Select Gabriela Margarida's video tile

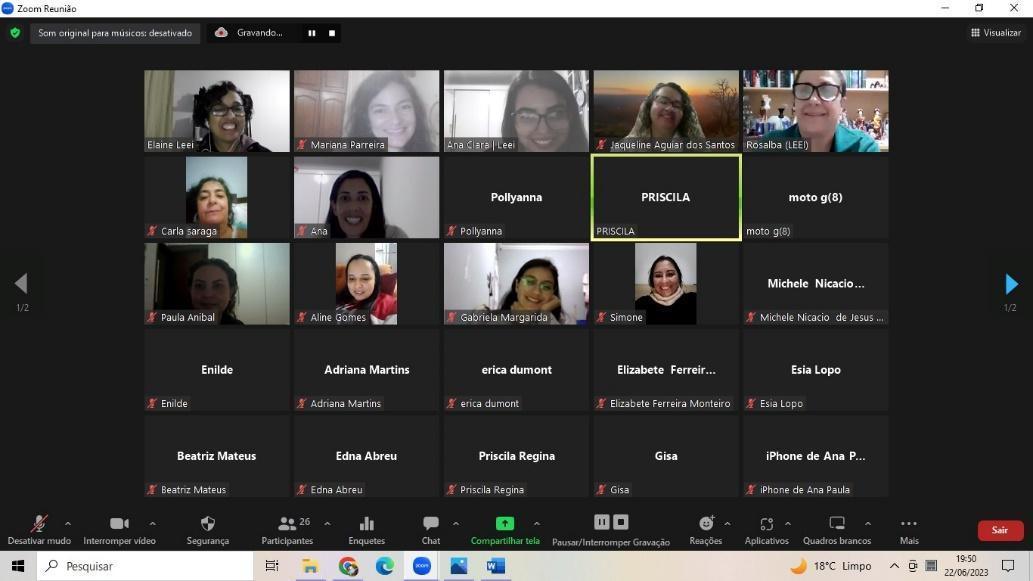516,283
